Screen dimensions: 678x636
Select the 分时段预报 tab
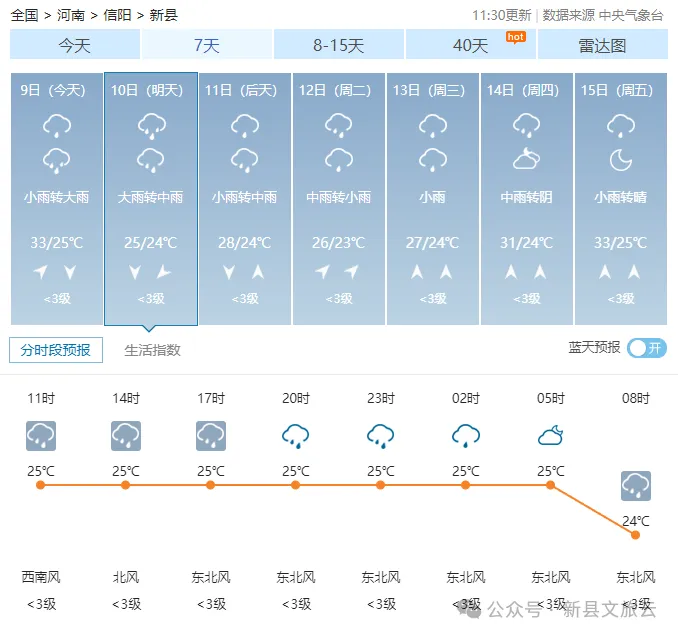56,350
